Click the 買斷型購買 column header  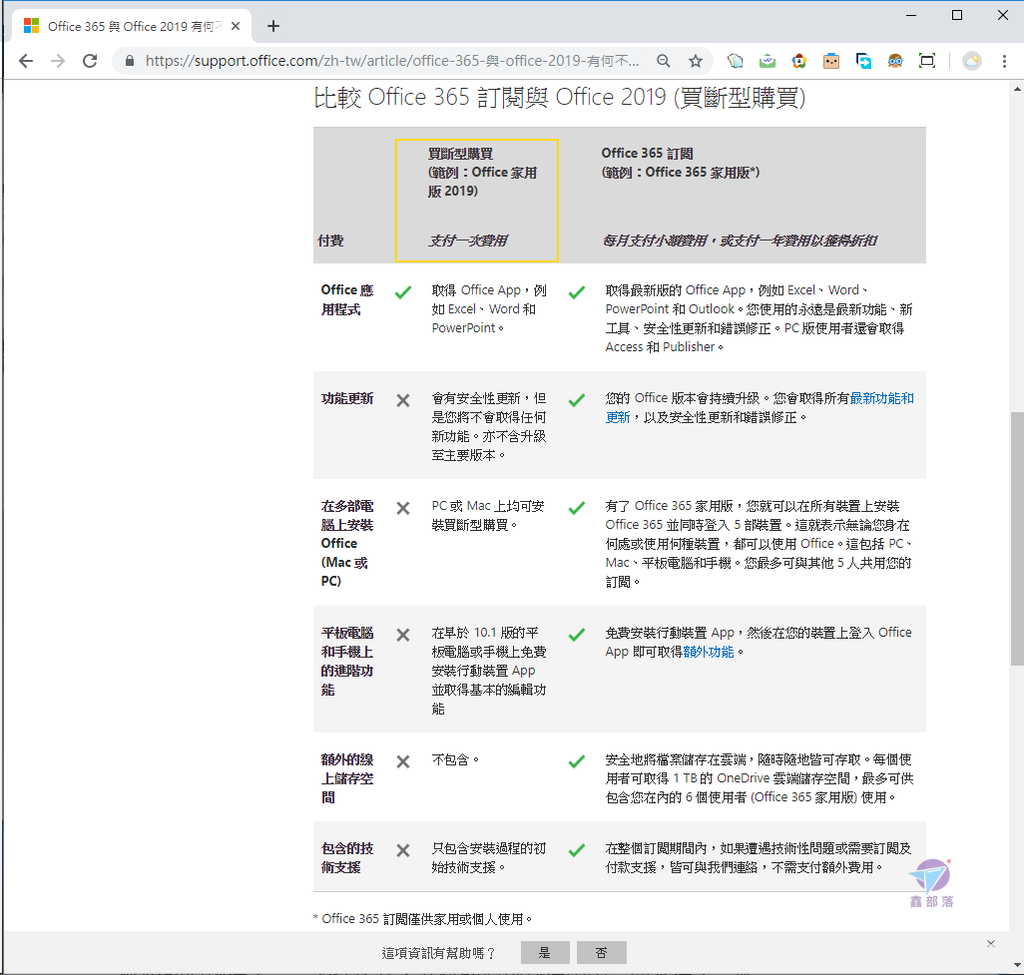(482, 172)
